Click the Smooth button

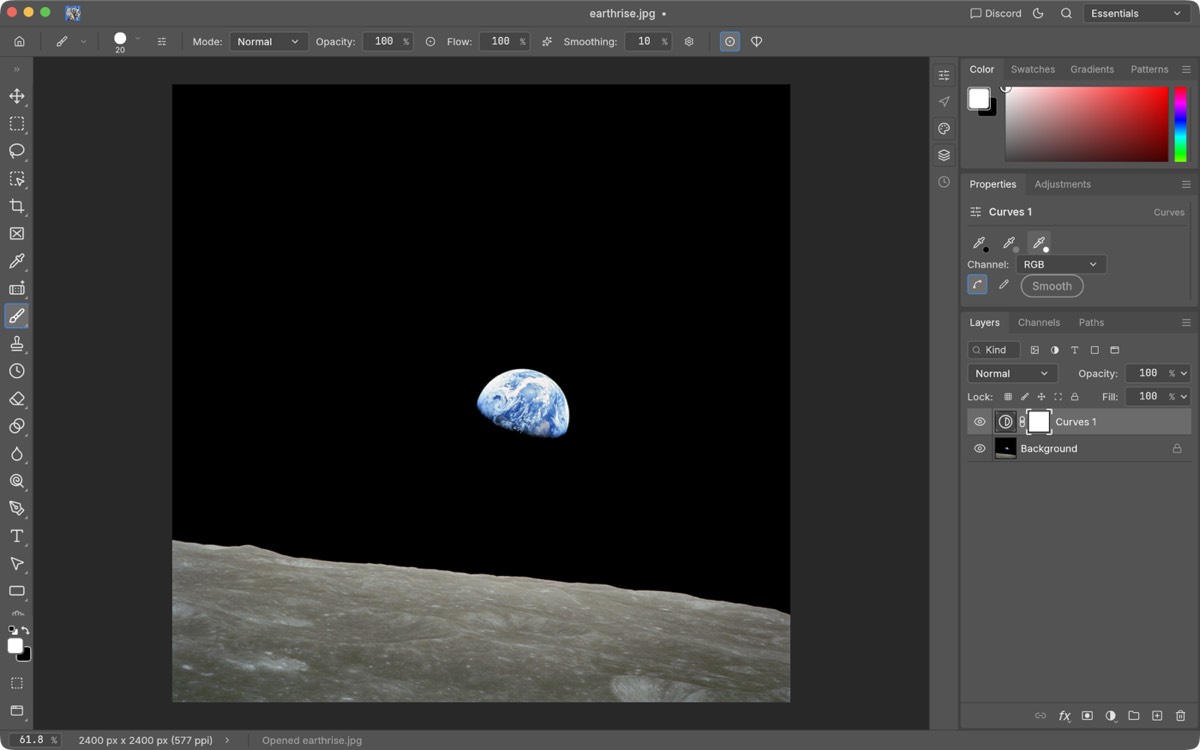click(x=1052, y=286)
